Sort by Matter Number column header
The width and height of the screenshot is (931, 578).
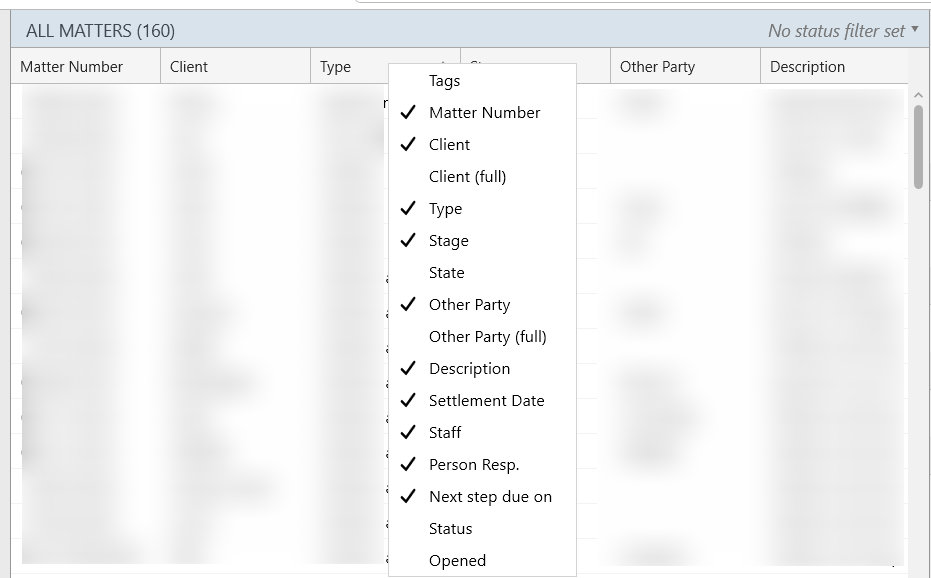[x=72, y=67]
